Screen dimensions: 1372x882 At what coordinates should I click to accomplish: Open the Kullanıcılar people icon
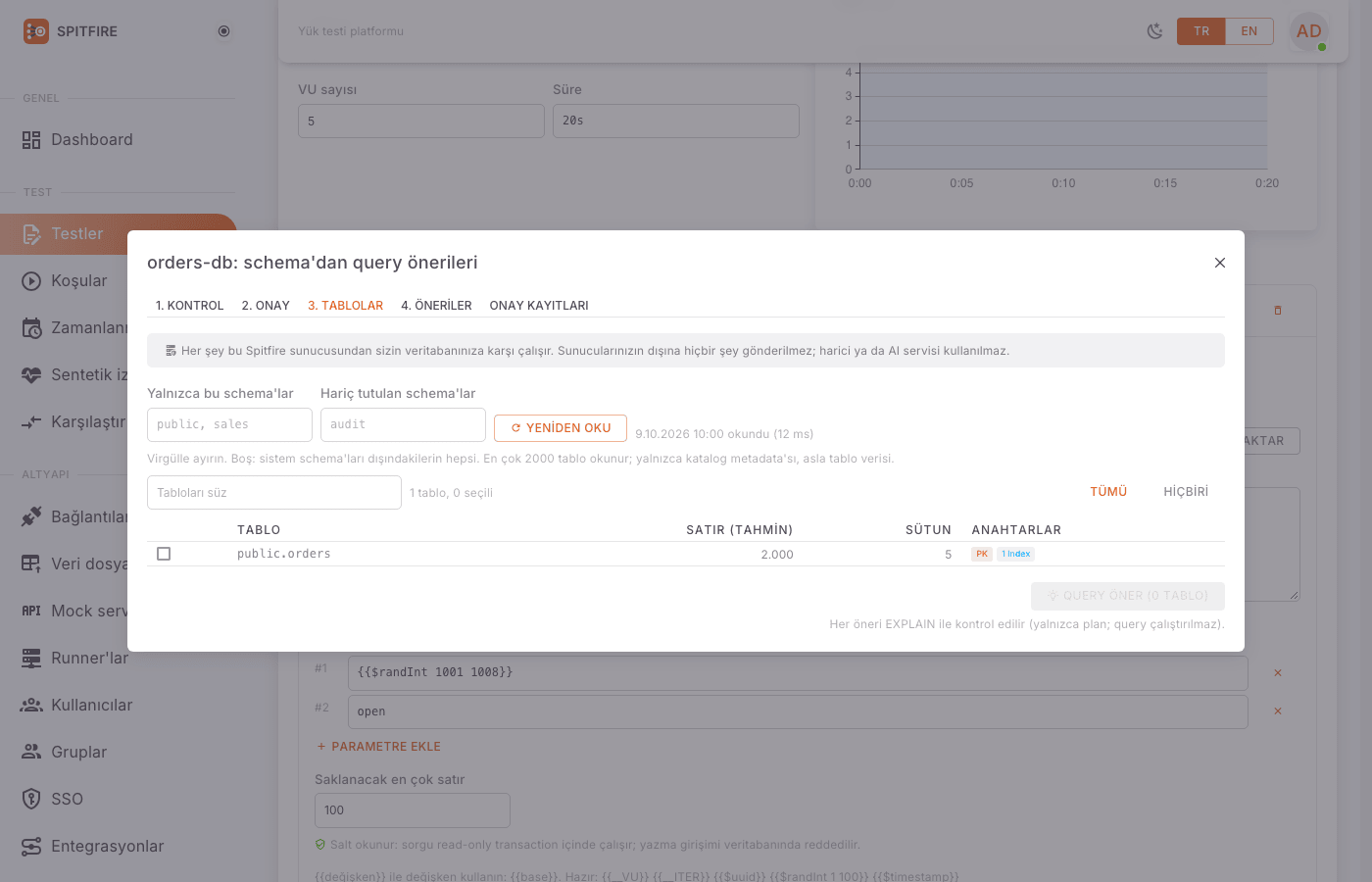click(x=31, y=705)
